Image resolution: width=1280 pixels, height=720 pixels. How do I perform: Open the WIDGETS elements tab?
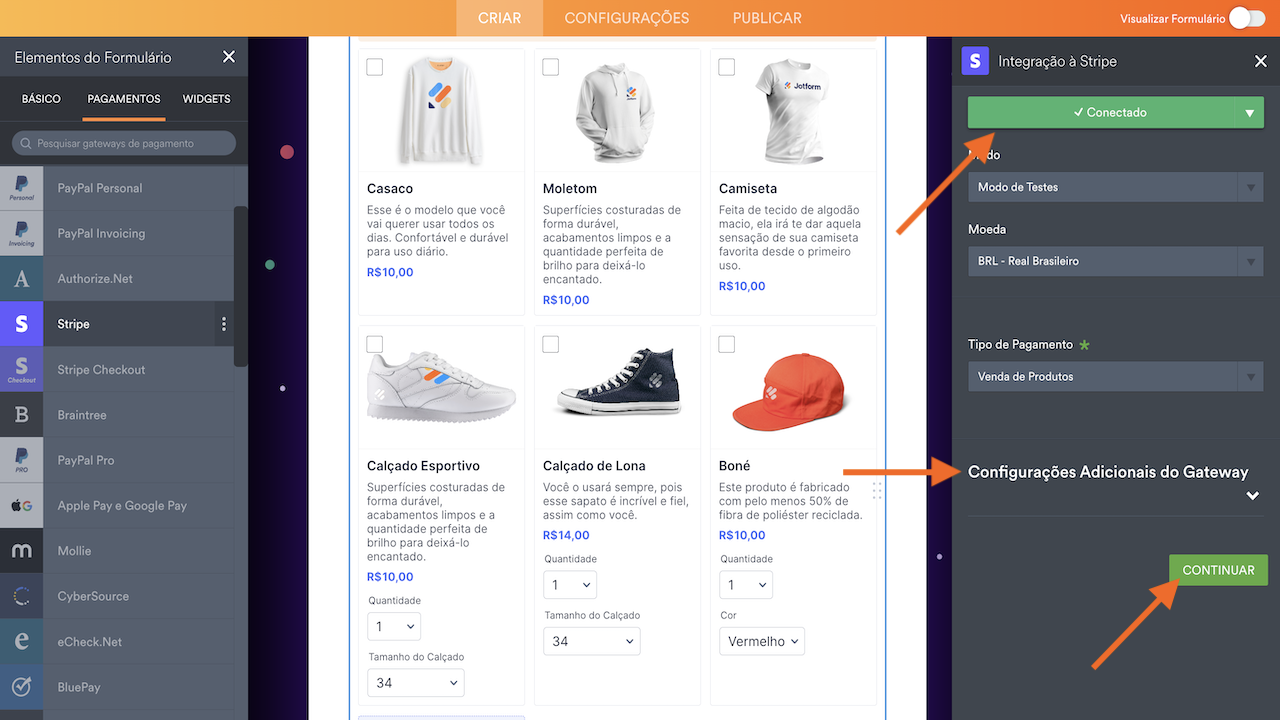point(206,99)
